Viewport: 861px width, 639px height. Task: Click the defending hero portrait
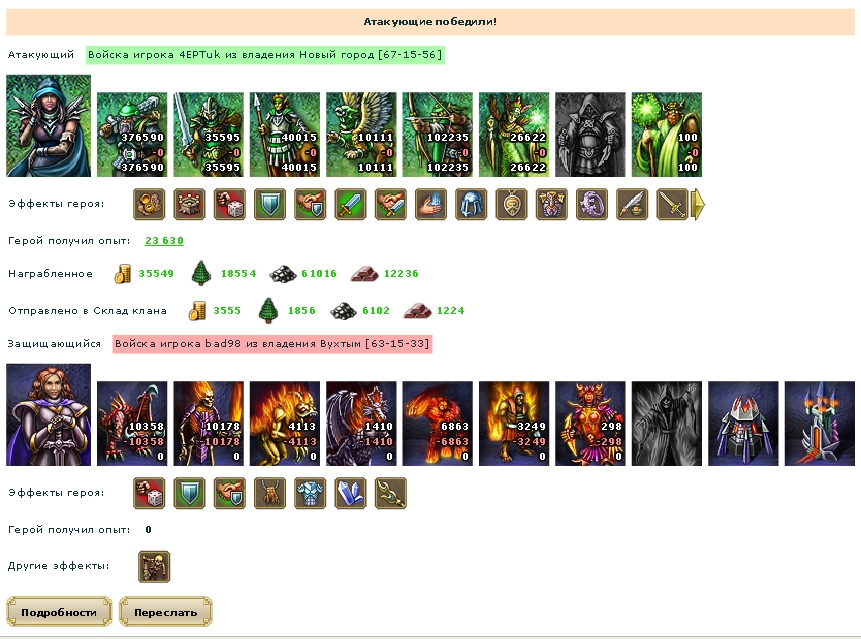click(48, 415)
